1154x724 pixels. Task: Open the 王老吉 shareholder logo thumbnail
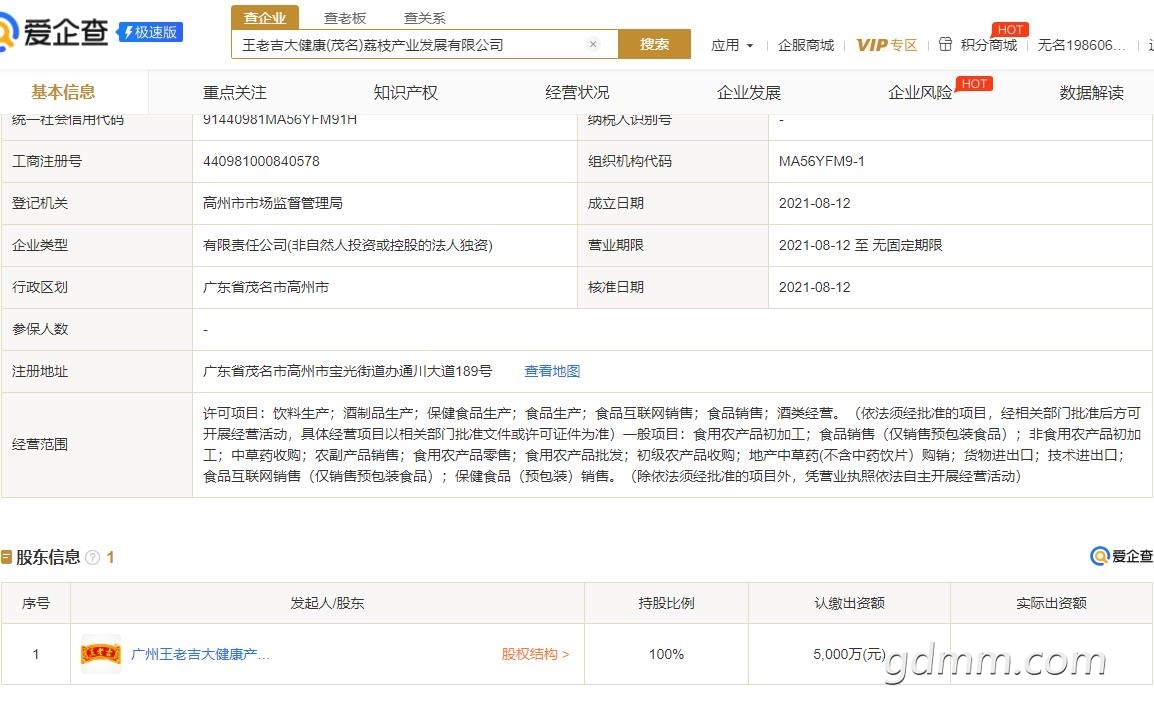click(x=101, y=654)
